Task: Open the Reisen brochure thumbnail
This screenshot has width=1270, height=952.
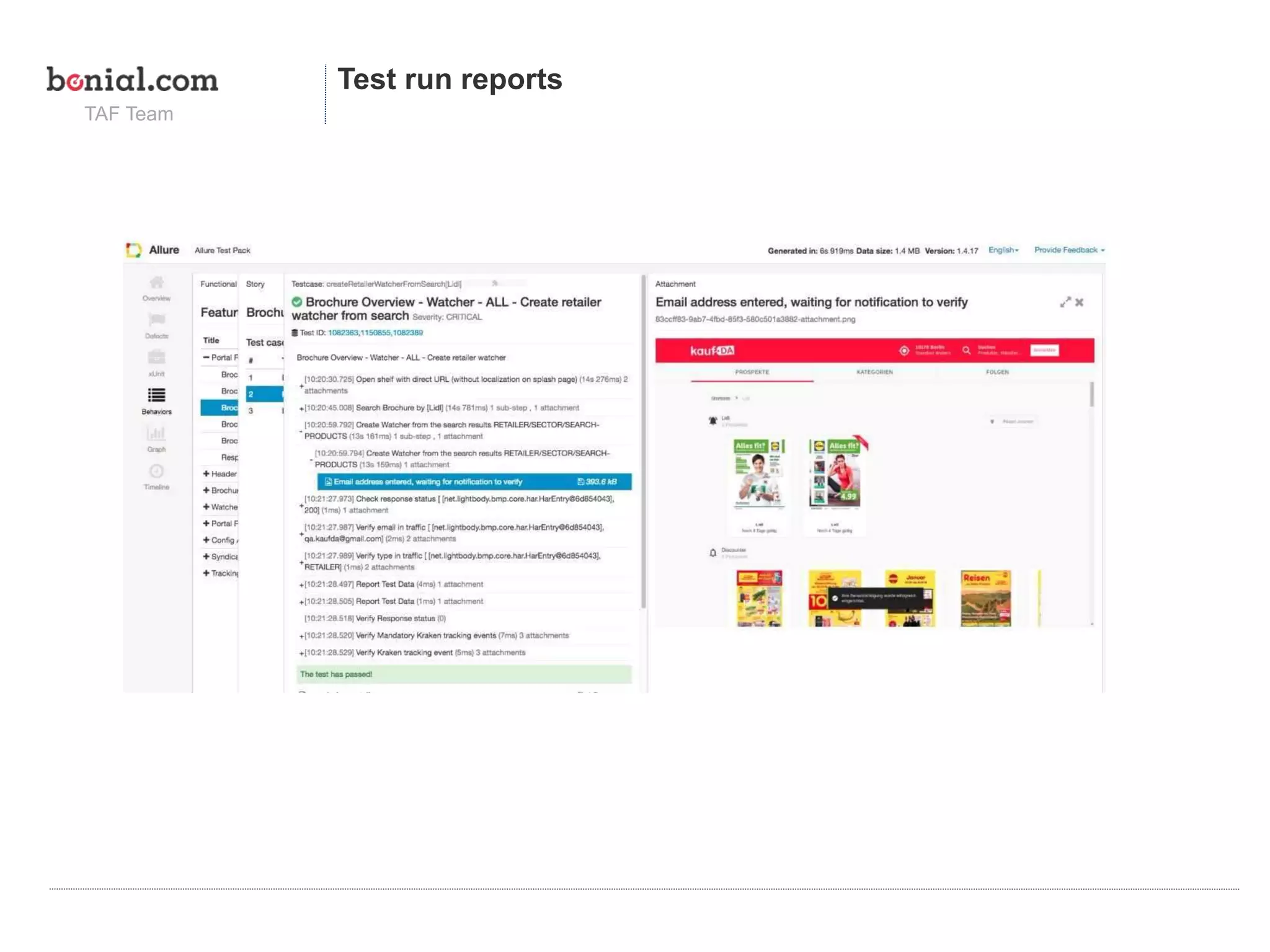Action: [986, 599]
